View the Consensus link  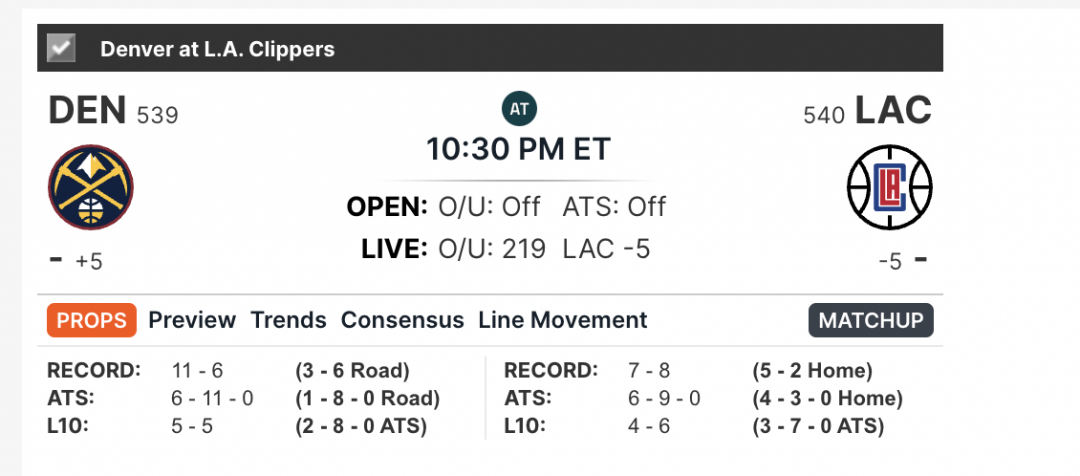tap(402, 320)
